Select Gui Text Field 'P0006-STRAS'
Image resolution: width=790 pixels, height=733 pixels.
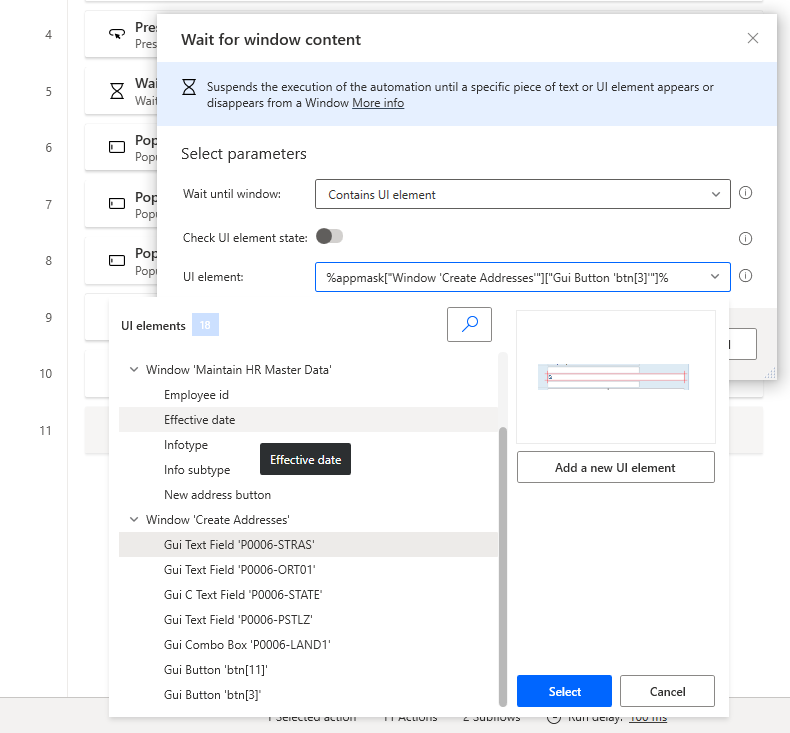[x=308, y=545]
